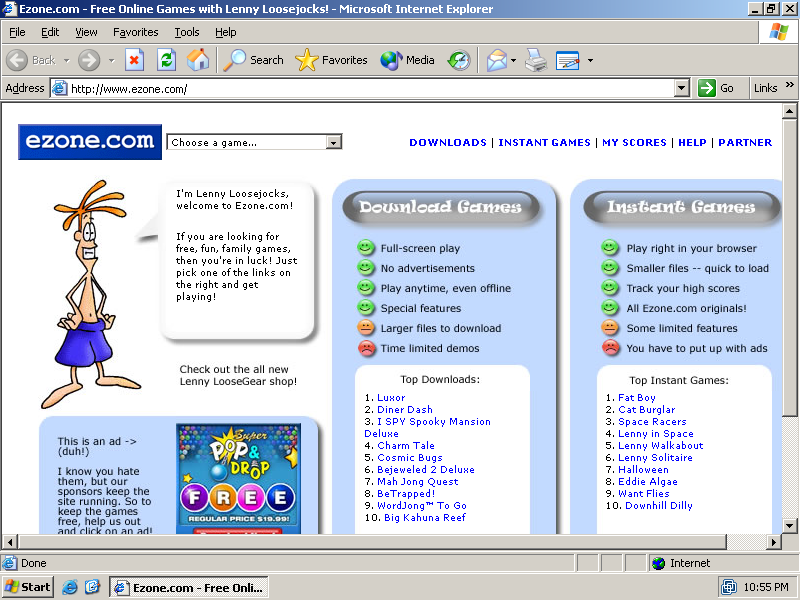Click the horizontal scrollbar left arrow

click(x=9, y=541)
